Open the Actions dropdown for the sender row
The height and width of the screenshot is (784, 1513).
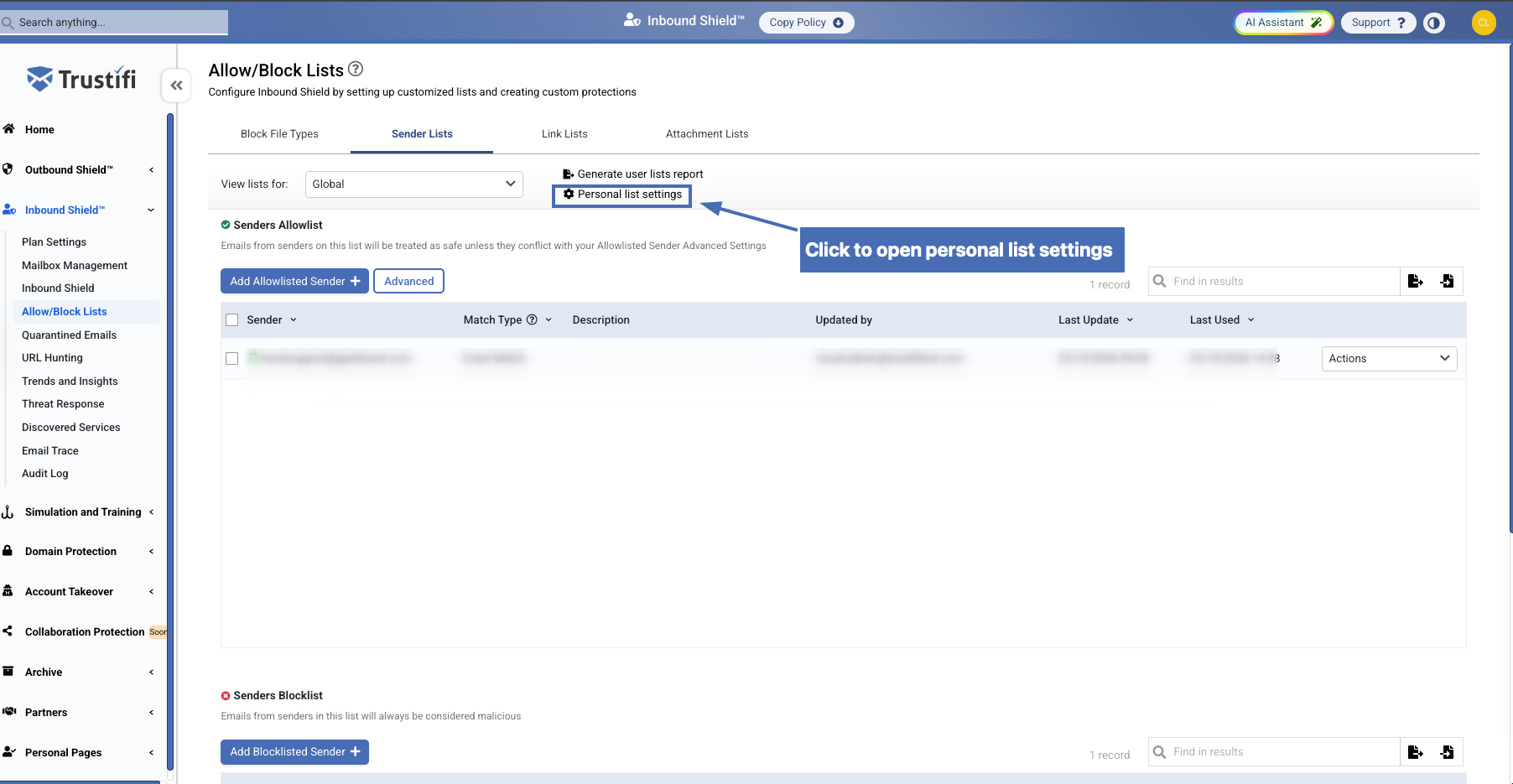pos(1389,359)
